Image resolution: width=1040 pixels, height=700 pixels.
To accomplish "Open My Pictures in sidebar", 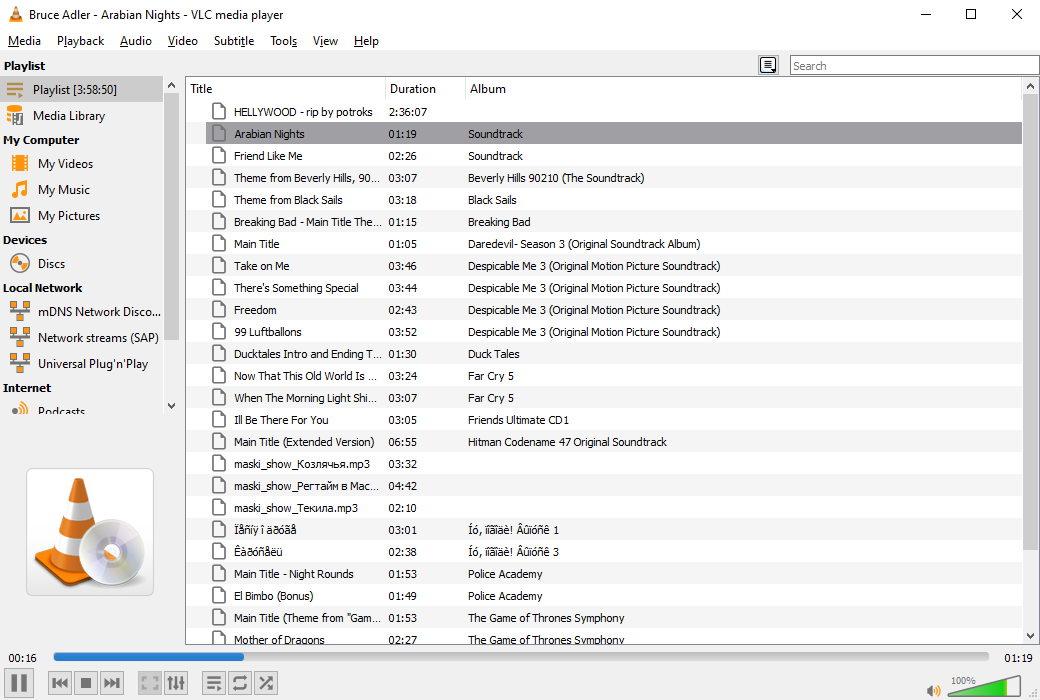I will [82, 216].
